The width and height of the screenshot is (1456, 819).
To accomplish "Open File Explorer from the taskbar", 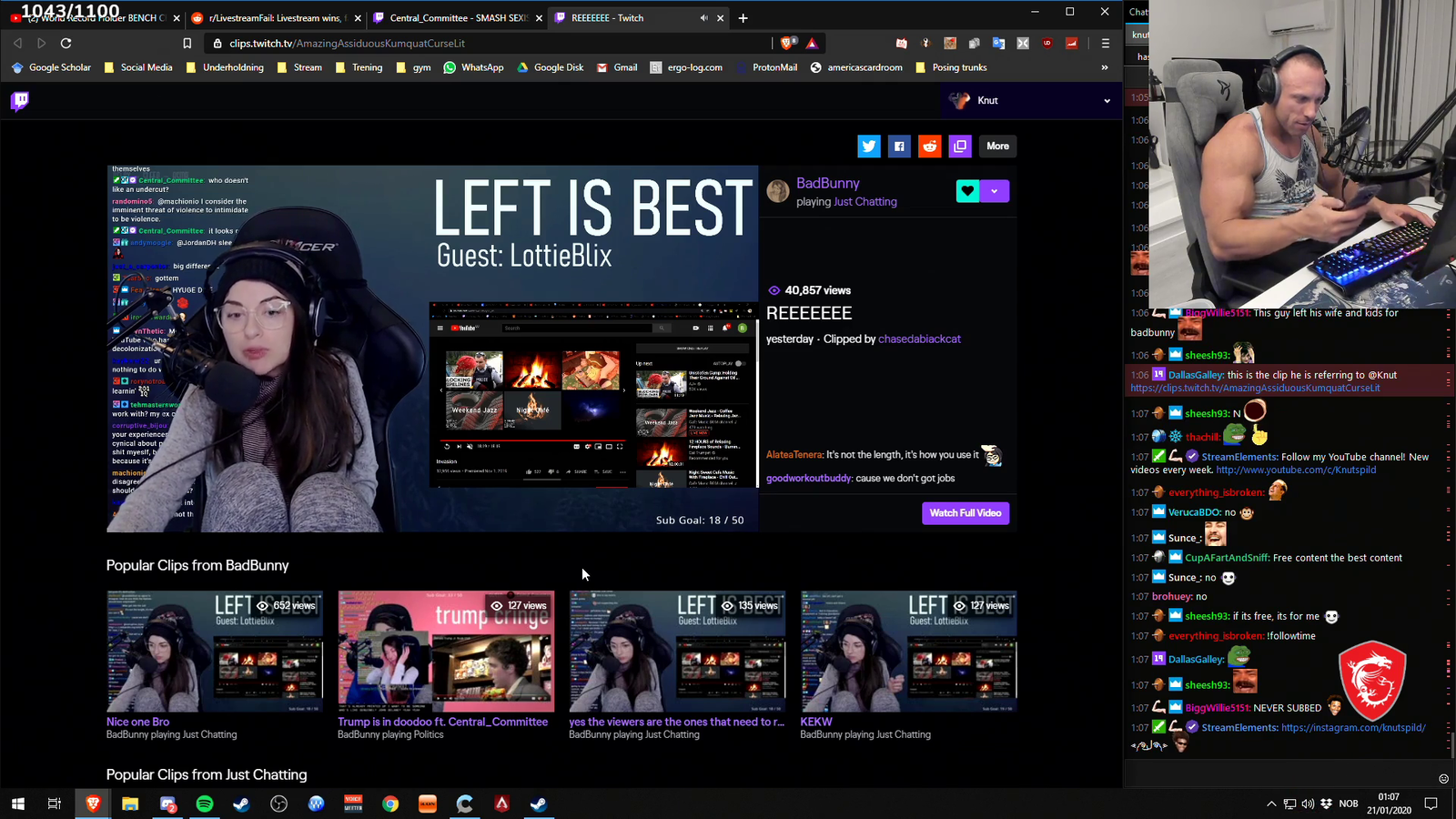I will point(130,804).
